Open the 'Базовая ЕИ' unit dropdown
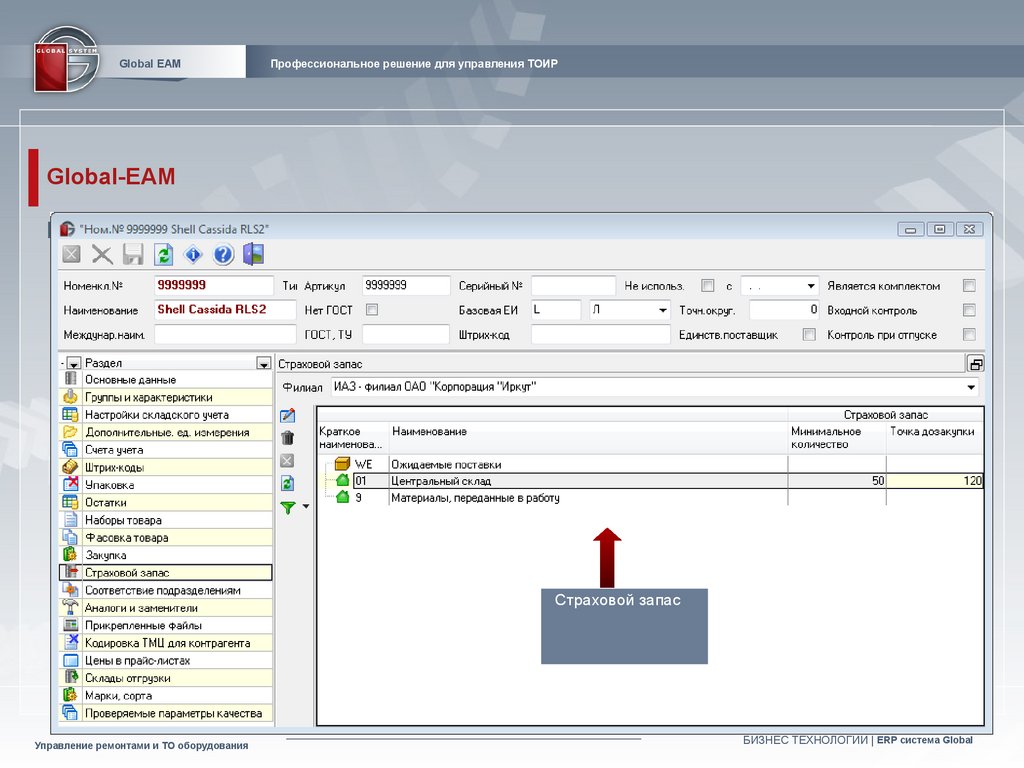The width and height of the screenshot is (1024, 768). [662, 310]
